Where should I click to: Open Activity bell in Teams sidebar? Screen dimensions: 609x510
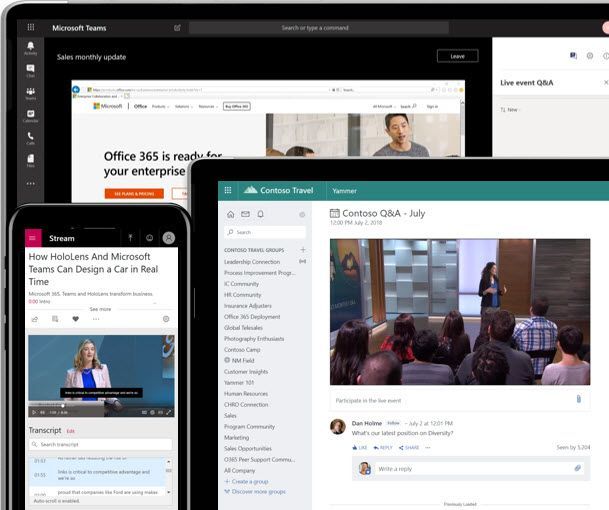point(31,48)
